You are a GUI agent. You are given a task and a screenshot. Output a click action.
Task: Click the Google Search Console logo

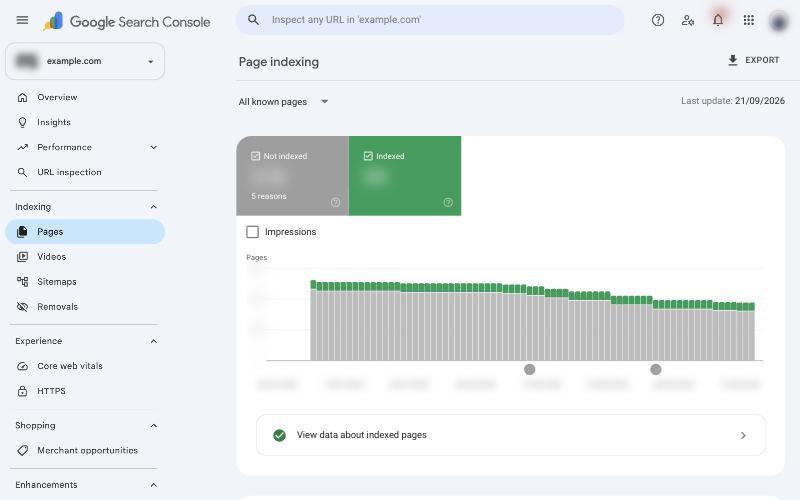click(x=127, y=21)
